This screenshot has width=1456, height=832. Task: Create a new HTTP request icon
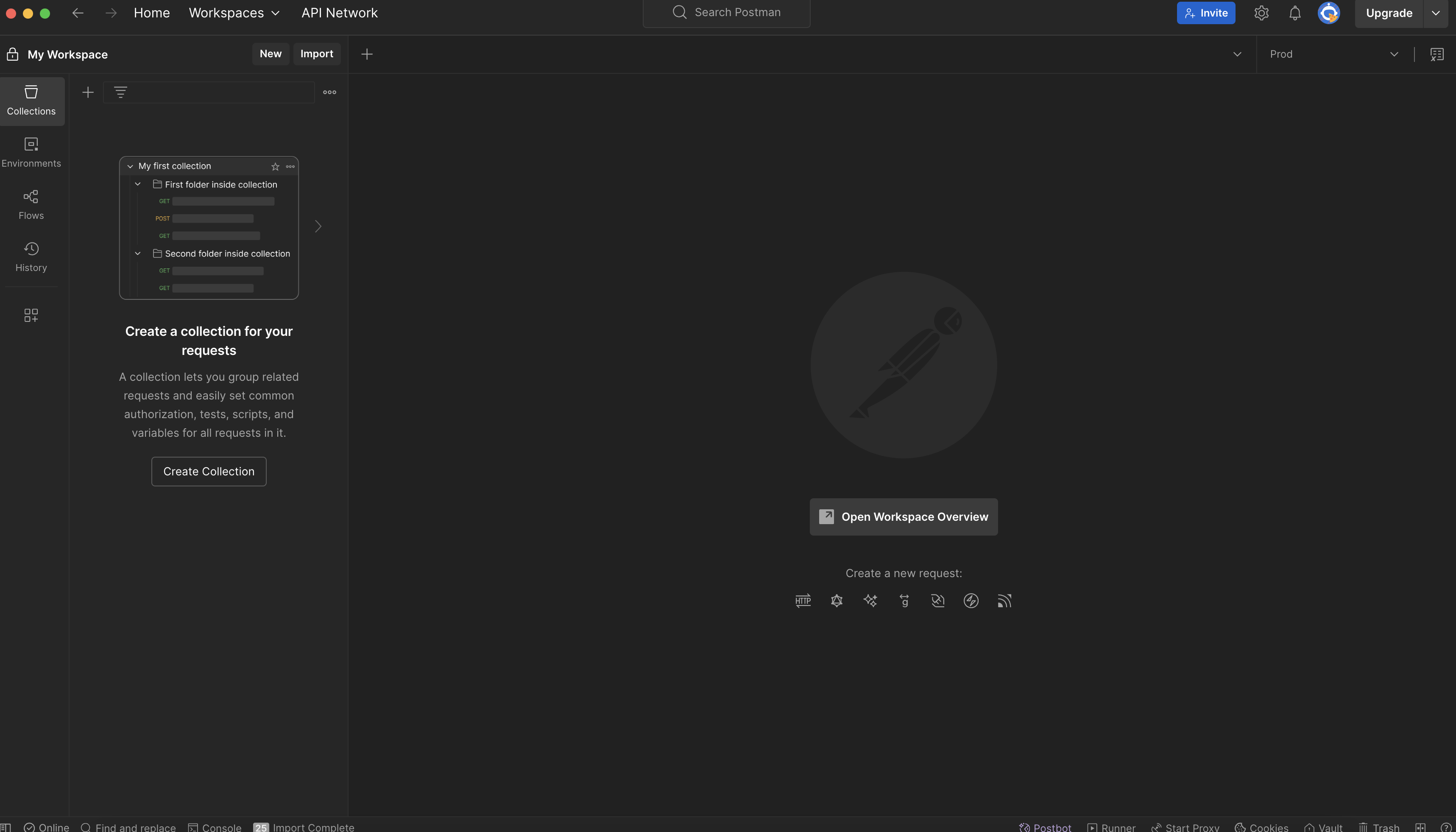click(803, 600)
